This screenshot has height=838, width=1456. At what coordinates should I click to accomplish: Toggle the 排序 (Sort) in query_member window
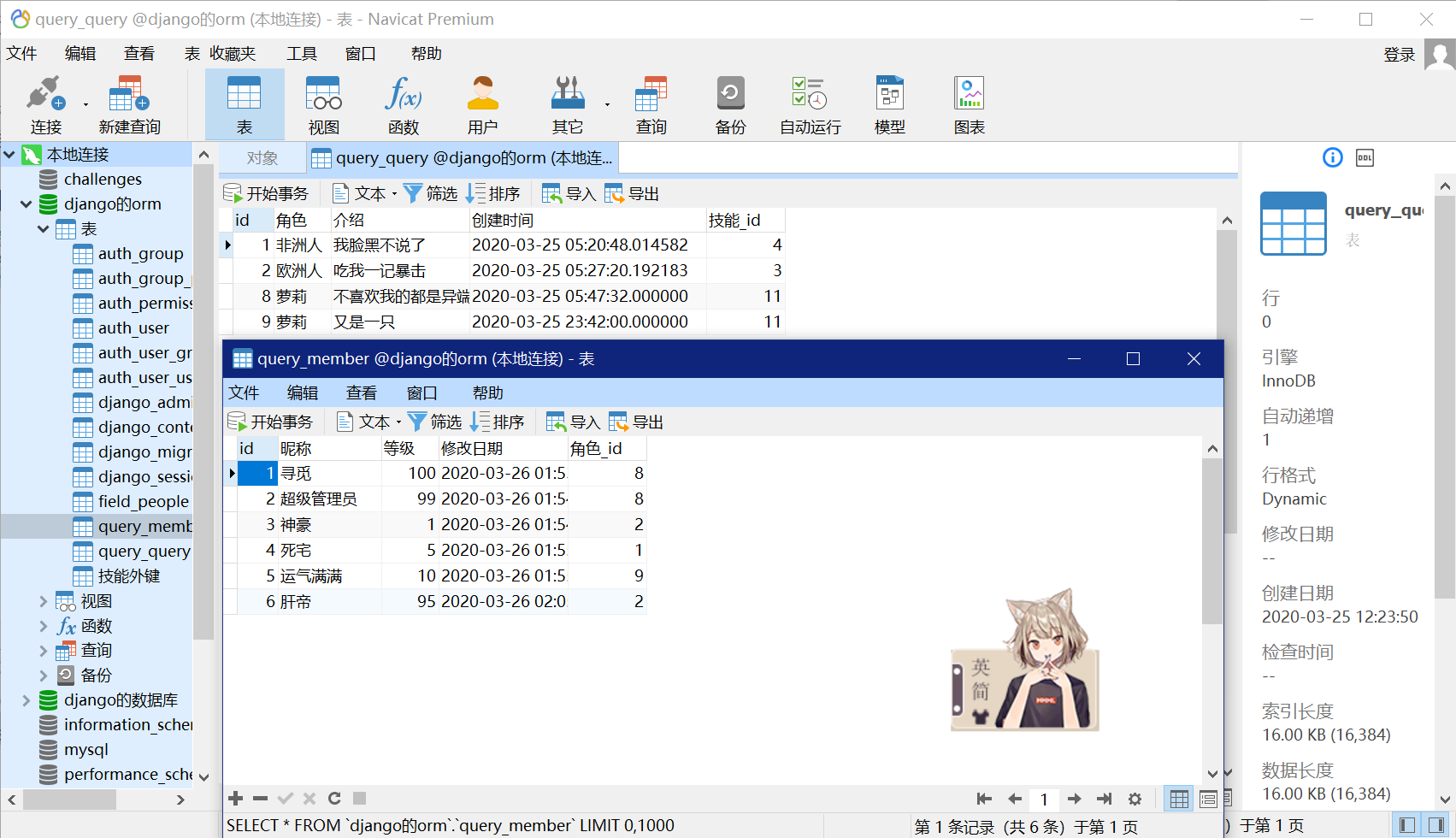(x=498, y=421)
